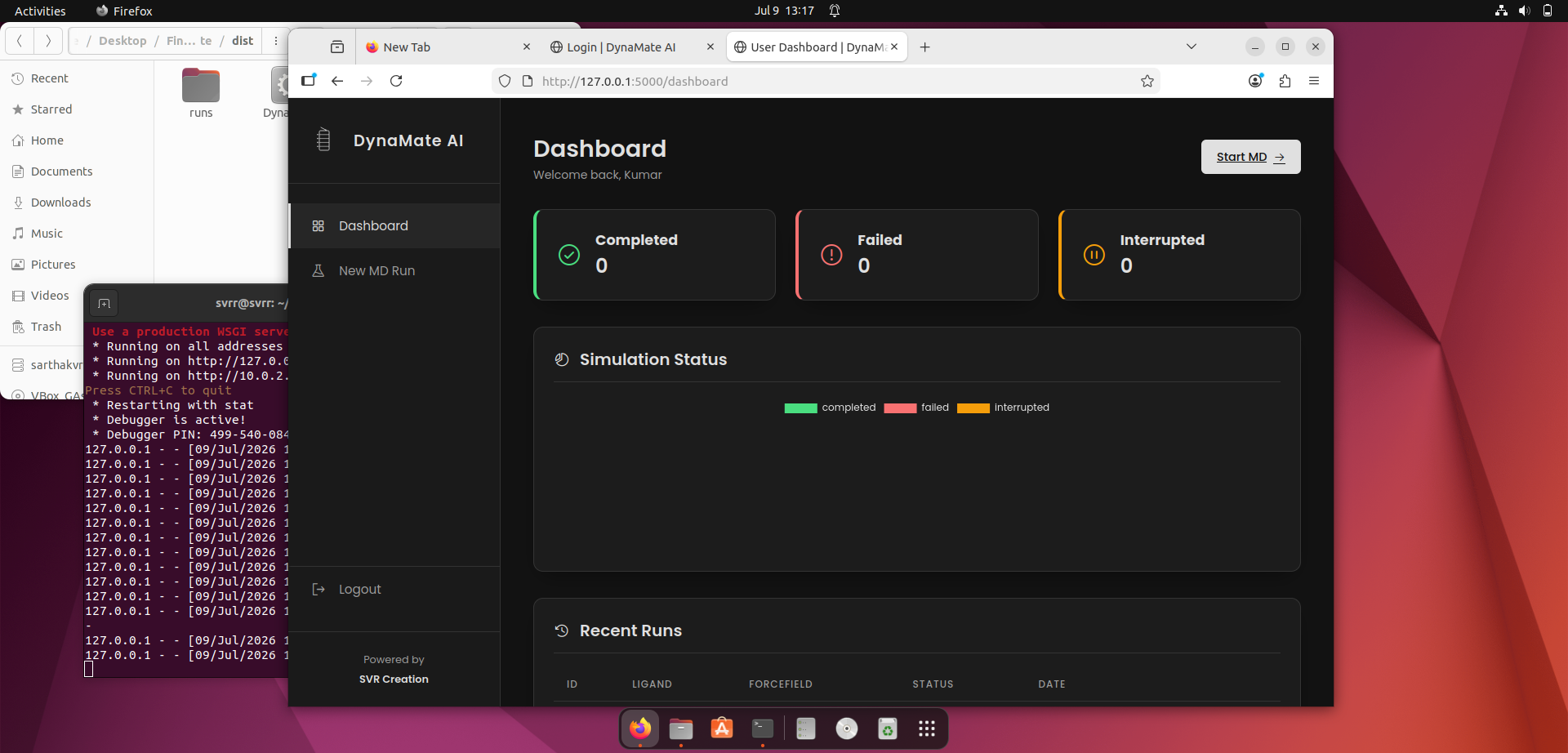Viewport: 1568px width, 753px height.
Task: Open Ubuntu Software from the dock
Action: (x=722, y=728)
